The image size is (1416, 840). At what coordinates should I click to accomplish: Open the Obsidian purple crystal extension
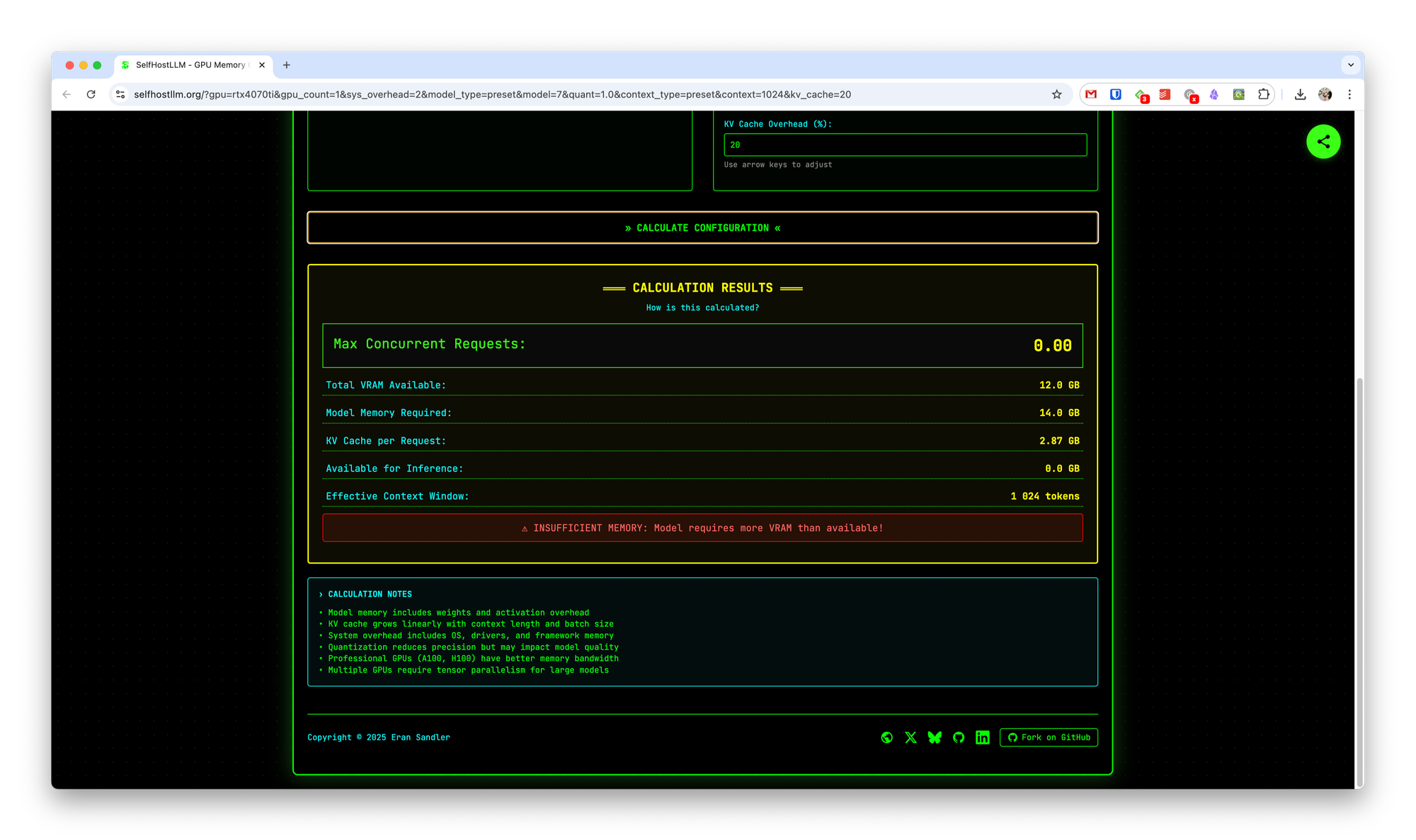1214,94
